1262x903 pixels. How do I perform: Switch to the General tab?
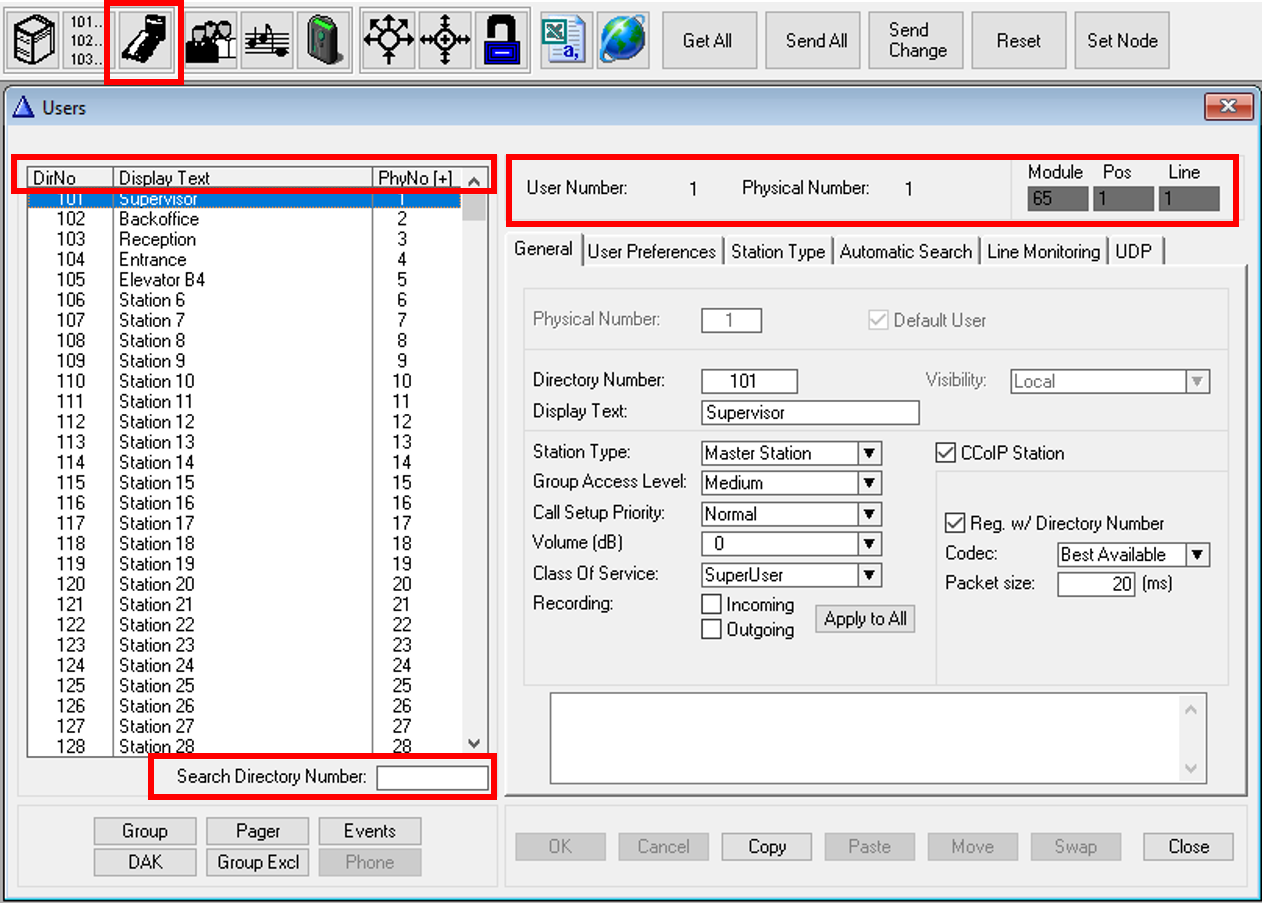point(544,250)
